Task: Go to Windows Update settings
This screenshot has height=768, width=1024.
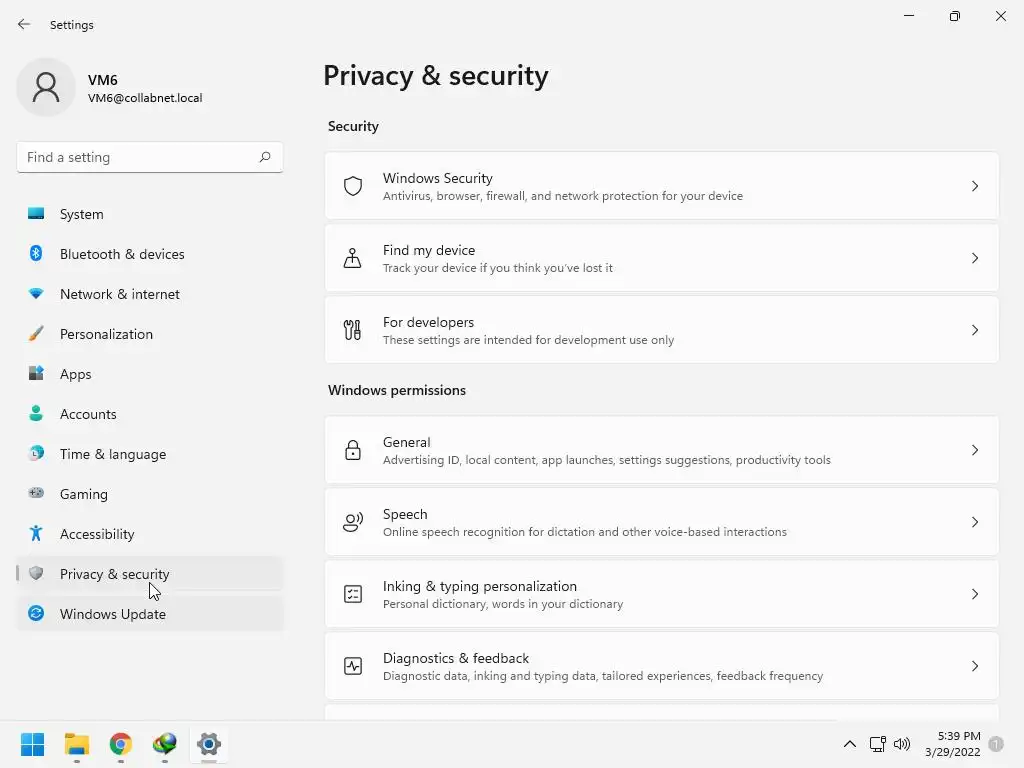Action: (x=112, y=614)
